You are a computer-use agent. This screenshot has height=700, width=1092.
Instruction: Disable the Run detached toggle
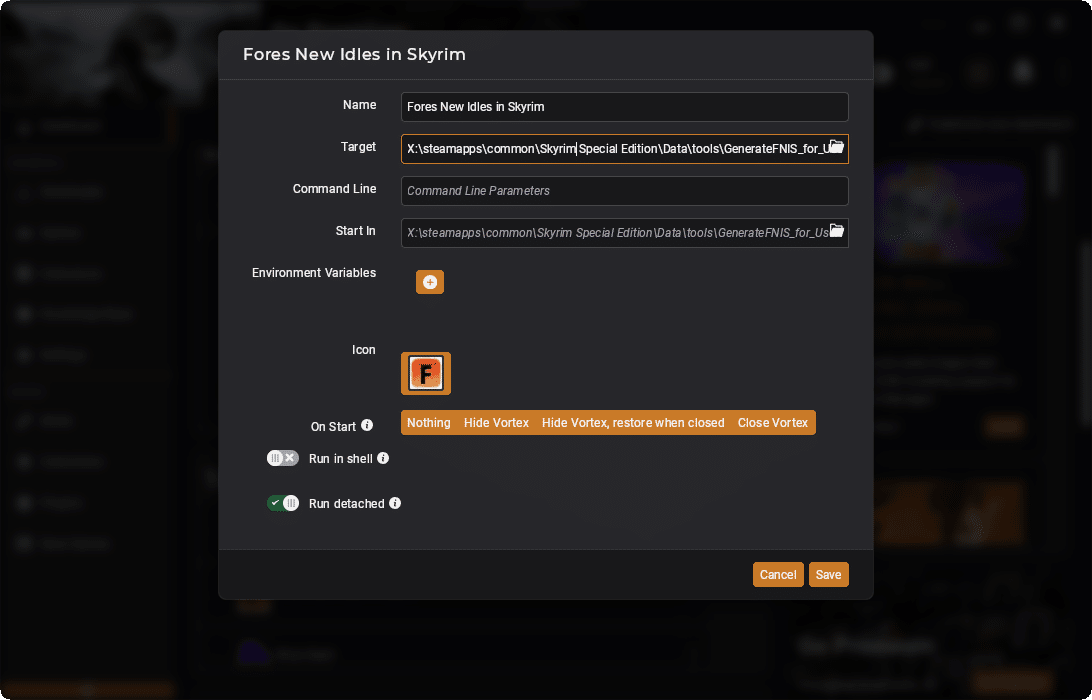coord(283,503)
